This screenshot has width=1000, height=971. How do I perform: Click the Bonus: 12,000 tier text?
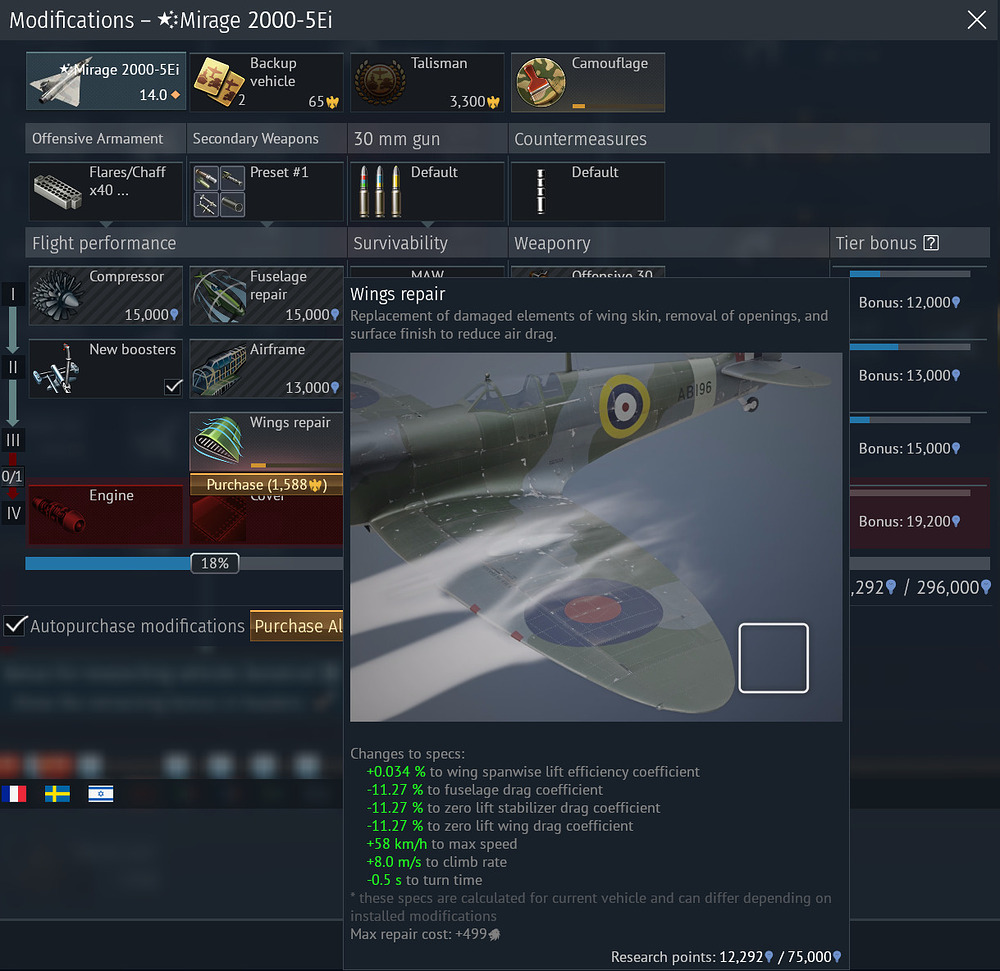coord(909,302)
